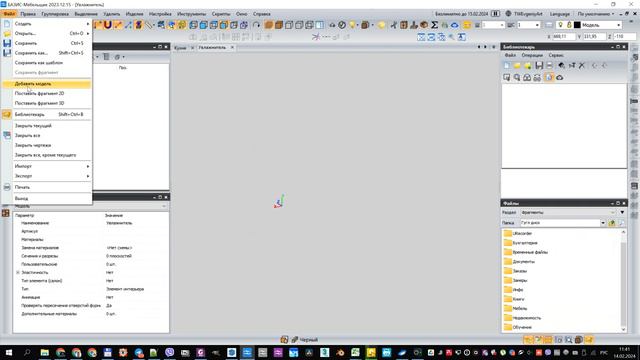The width and height of the screenshot is (640, 360).
Task: Choose "Поставить фрагмент 3D" menu entry
Action: pyautogui.click(x=46, y=103)
